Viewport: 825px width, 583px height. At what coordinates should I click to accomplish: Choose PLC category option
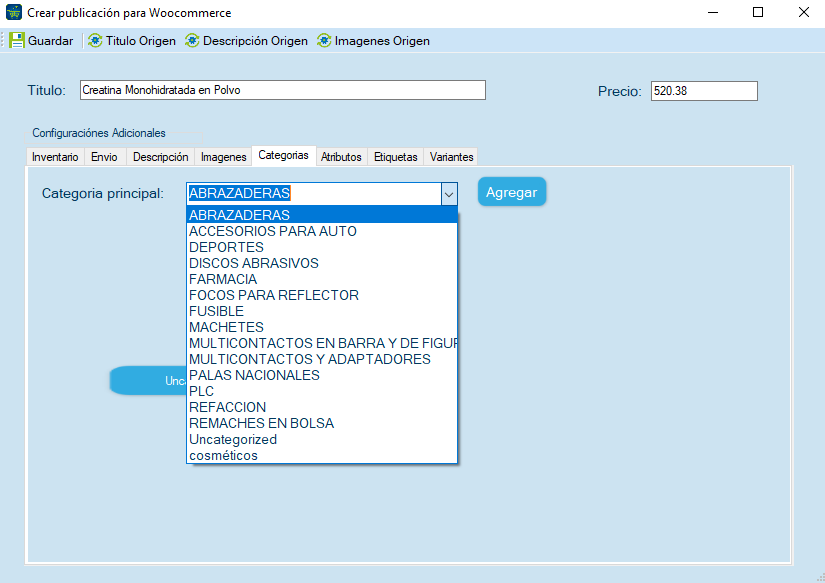coord(322,391)
